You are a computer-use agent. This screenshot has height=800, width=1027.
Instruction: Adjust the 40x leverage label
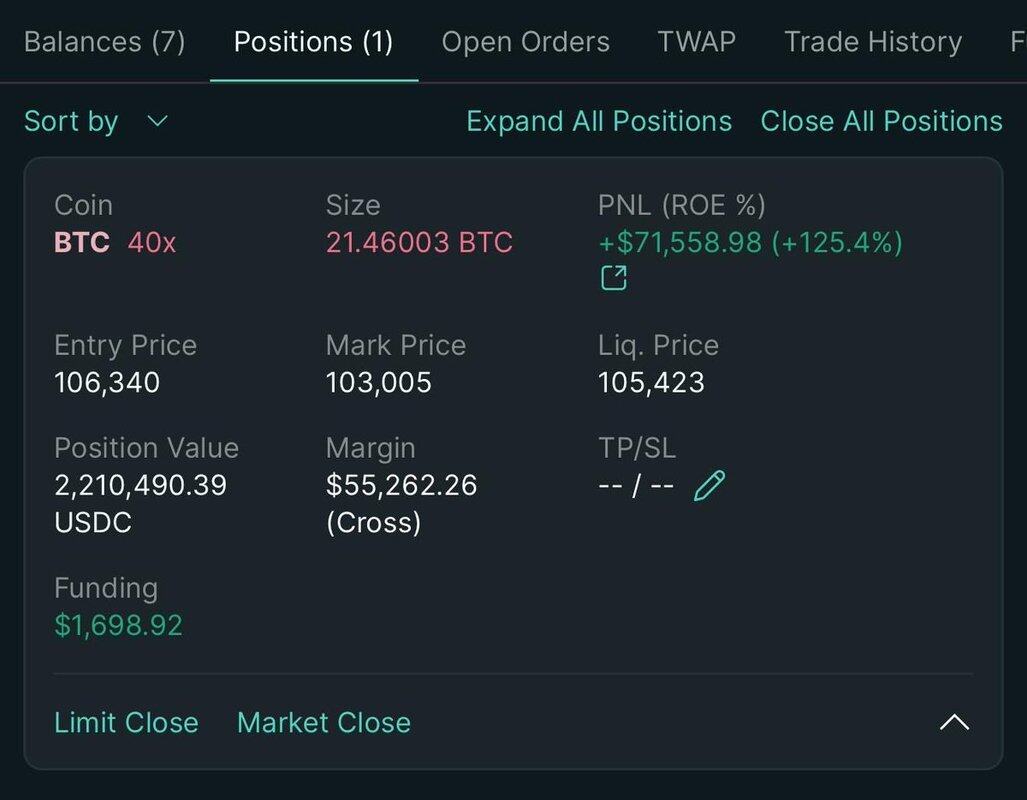[152, 243]
